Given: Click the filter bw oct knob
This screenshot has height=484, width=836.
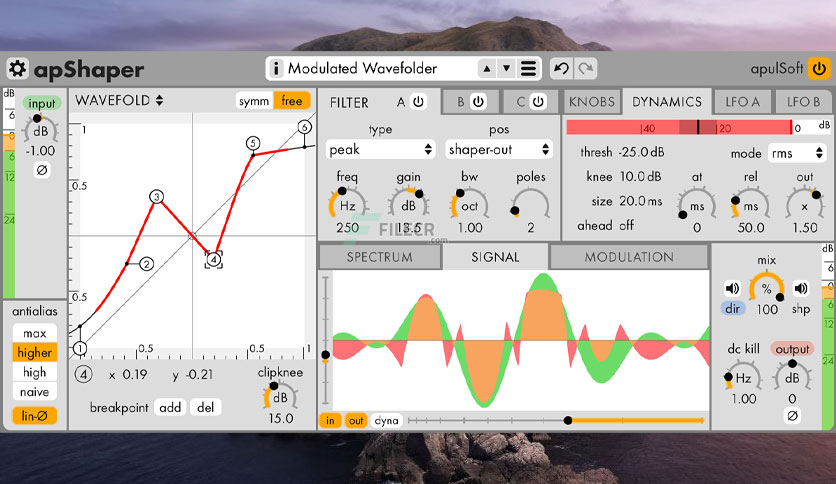Looking at the screenshot, I should coord(470,205).
